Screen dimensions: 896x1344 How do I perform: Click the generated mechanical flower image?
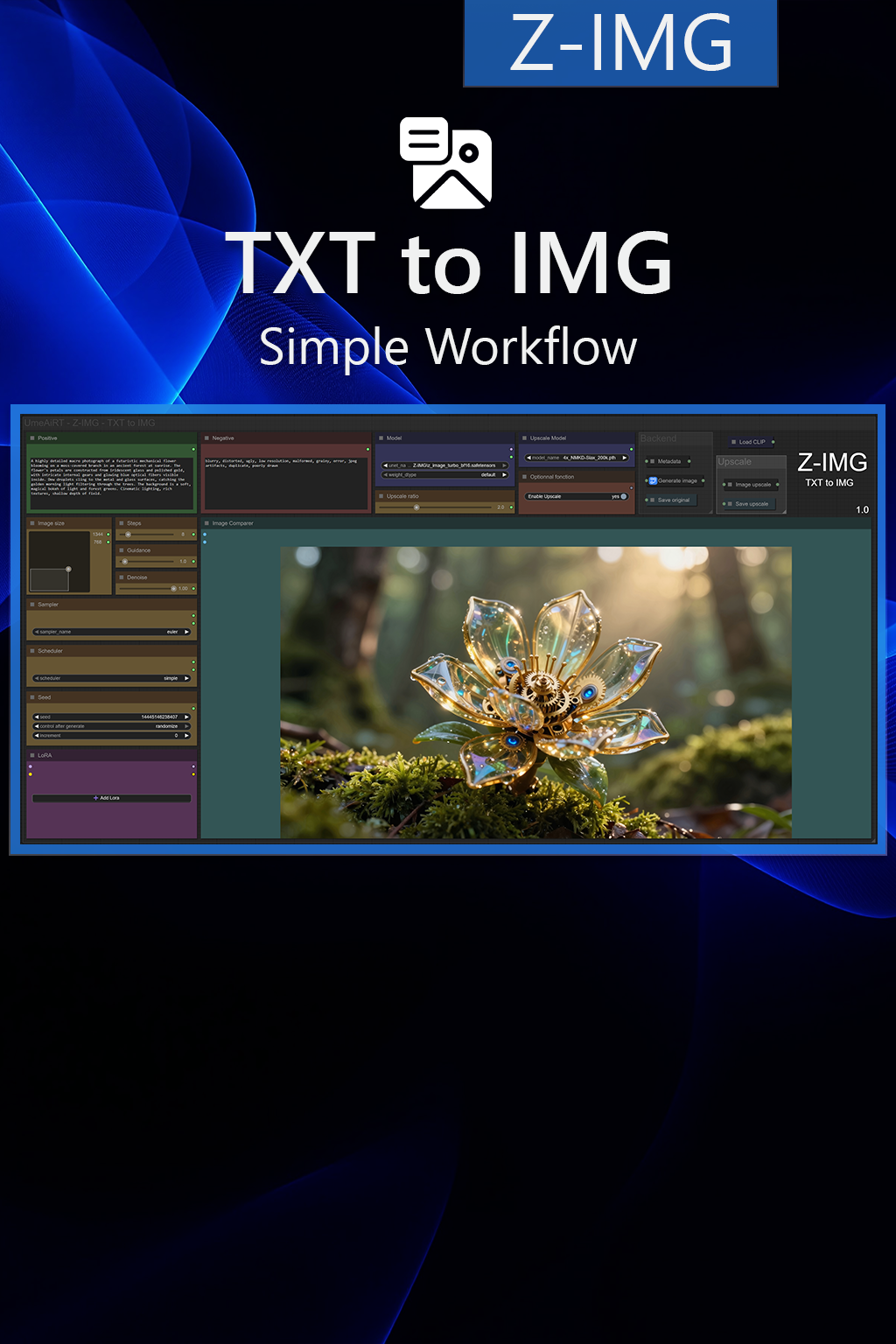tap(535, 692)
